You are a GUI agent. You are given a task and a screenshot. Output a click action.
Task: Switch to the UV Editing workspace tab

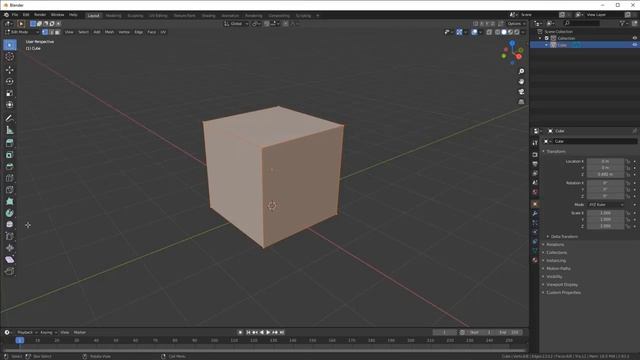[158, 16]
